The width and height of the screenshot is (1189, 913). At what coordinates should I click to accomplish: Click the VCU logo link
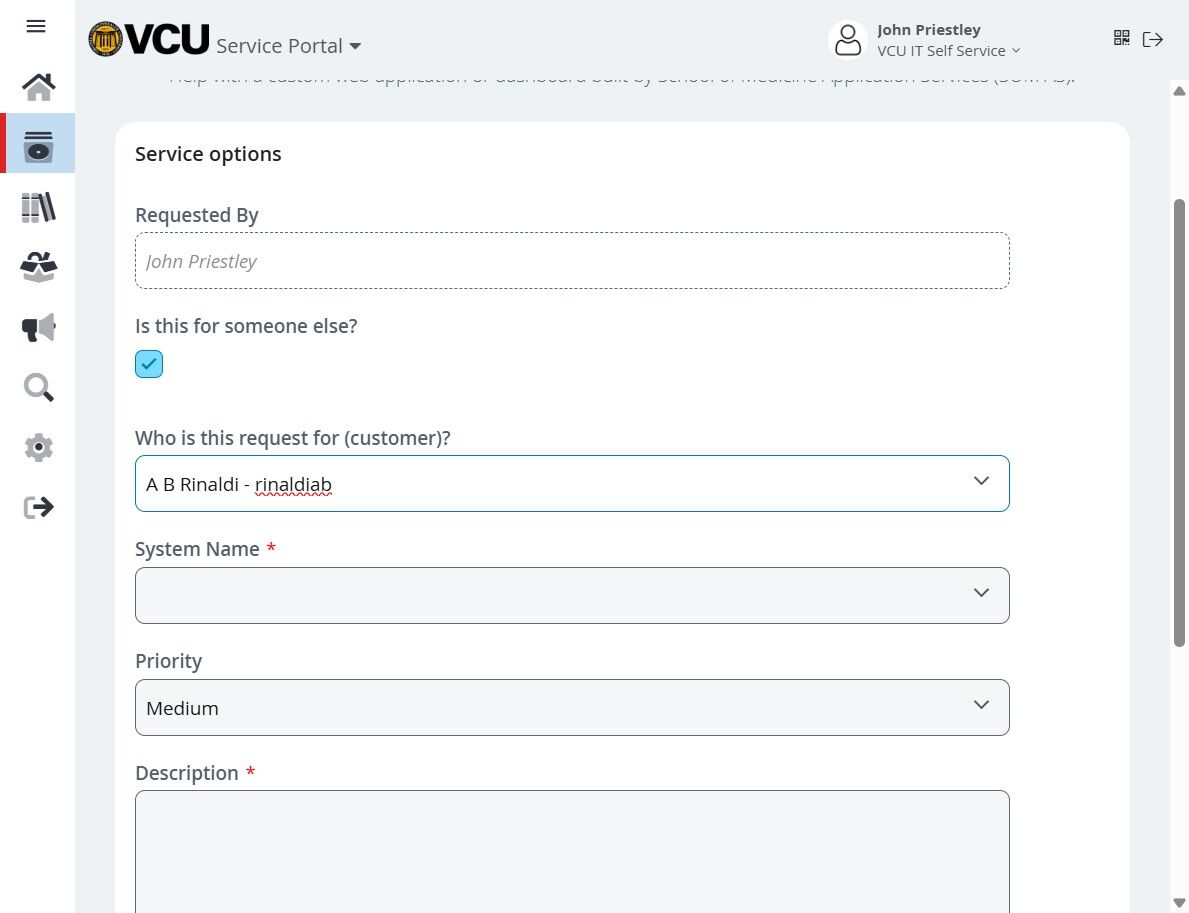coord(148,39)
